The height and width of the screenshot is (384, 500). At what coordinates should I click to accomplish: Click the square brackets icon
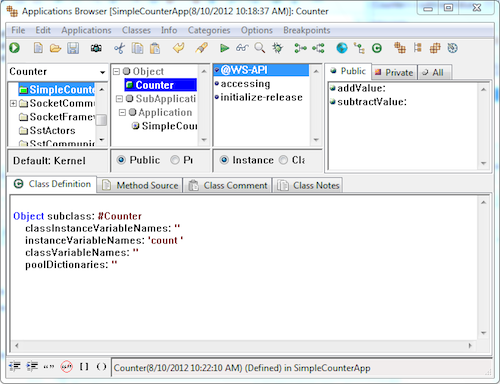pyautogui.click(x=84, y=367)
